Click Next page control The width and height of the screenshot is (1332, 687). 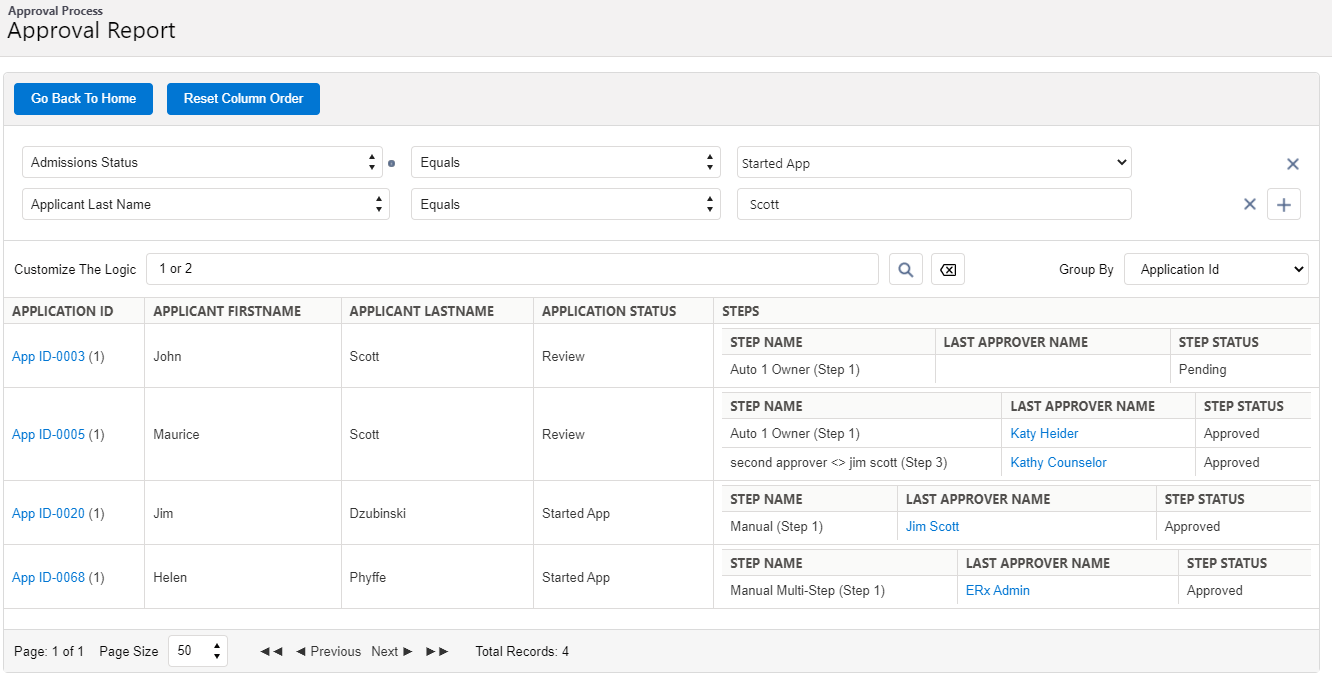tap(391, 651)
